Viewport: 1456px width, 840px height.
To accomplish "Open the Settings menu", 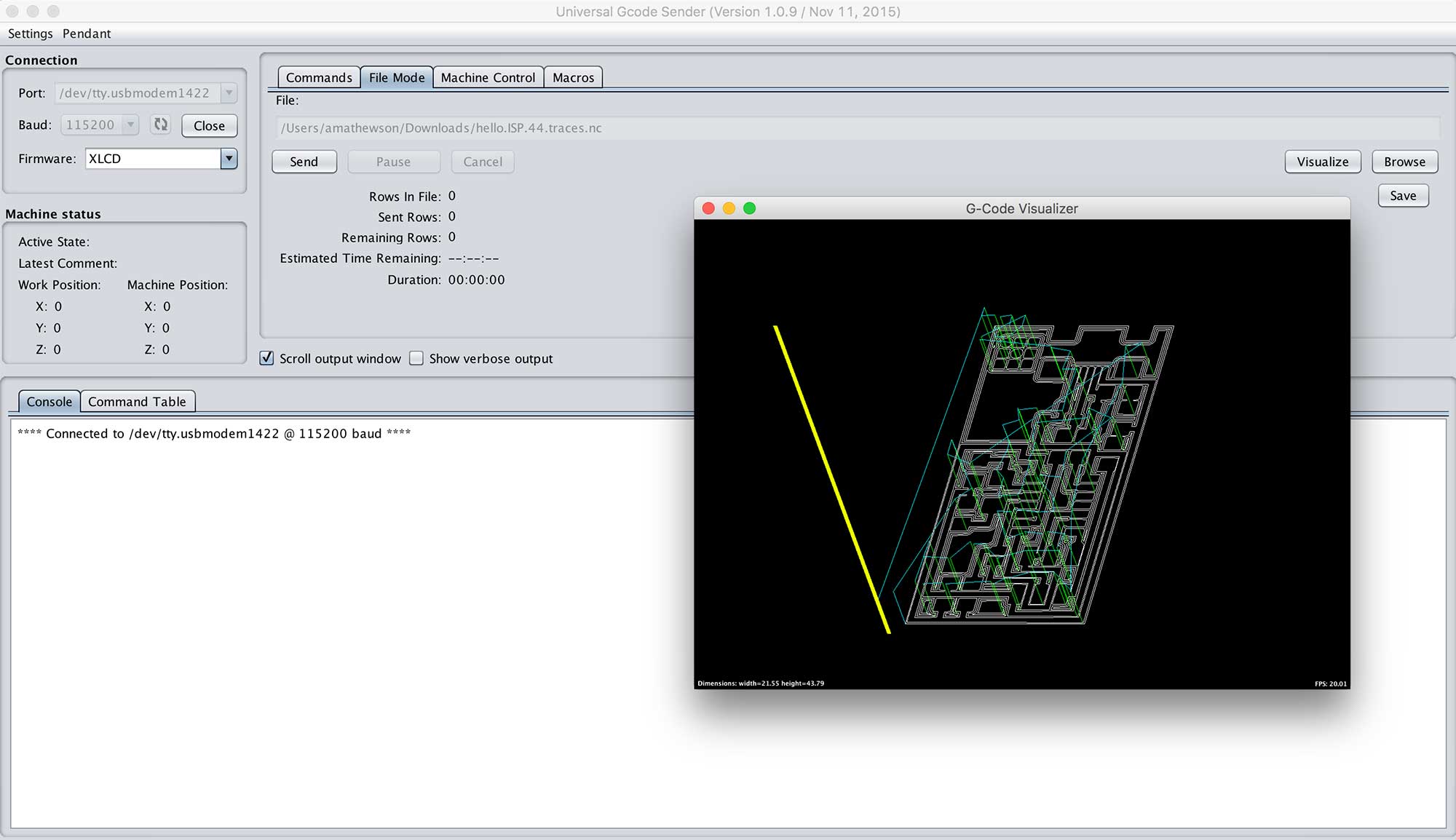I will [30, 33].
